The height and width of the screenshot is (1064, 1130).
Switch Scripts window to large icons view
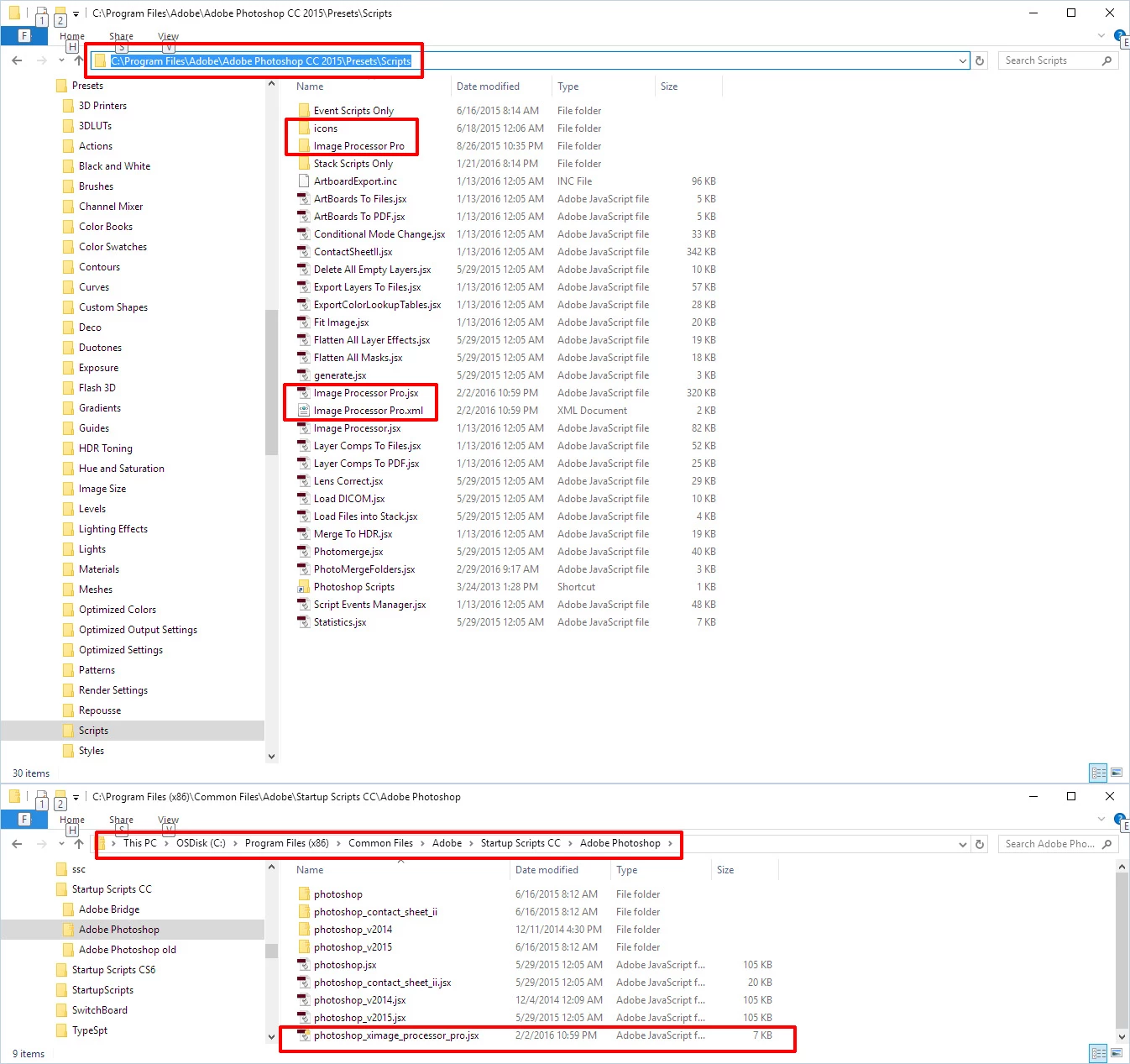point(1117,773)
